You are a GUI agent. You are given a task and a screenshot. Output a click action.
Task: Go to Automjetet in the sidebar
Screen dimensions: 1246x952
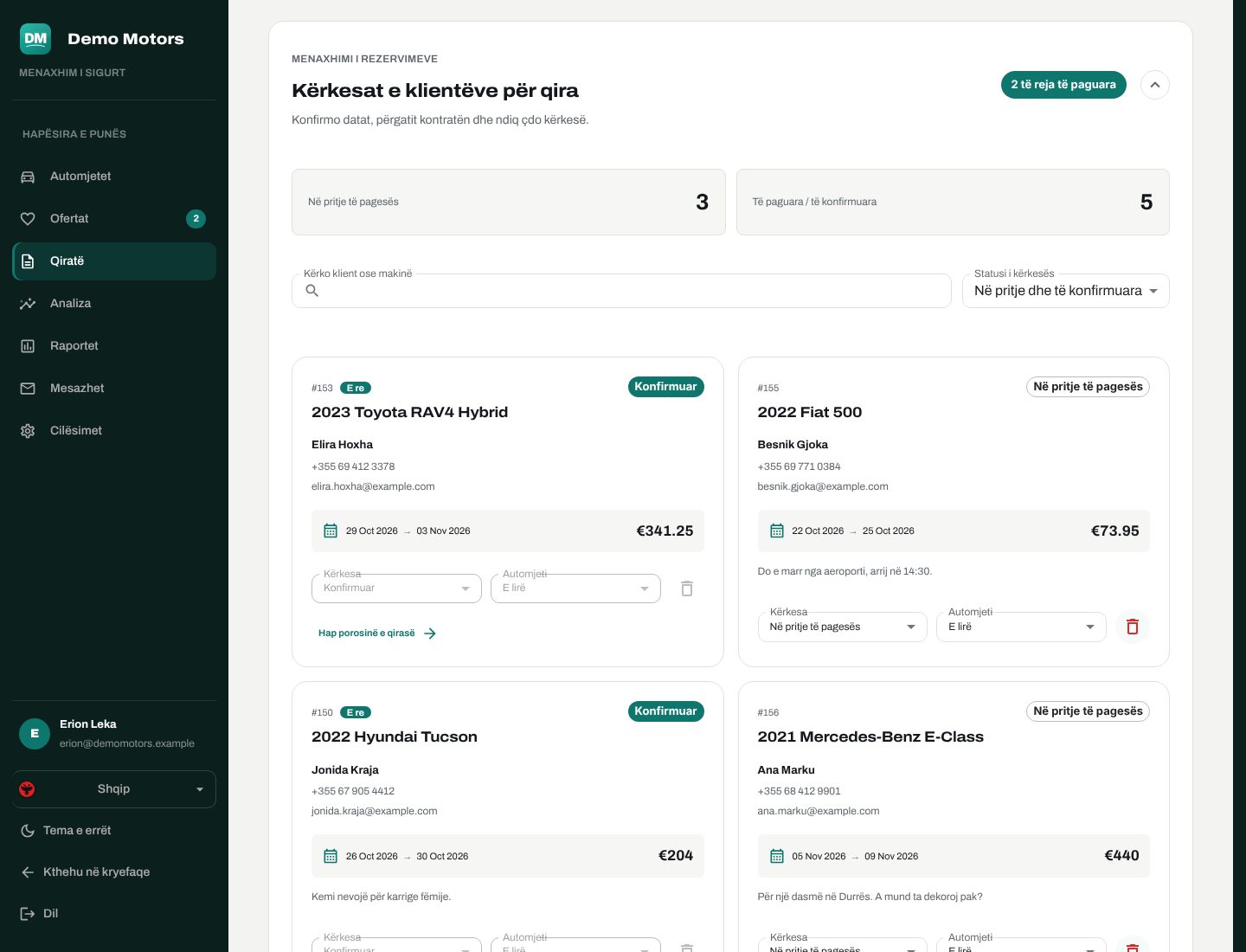(x=114, y=177)
